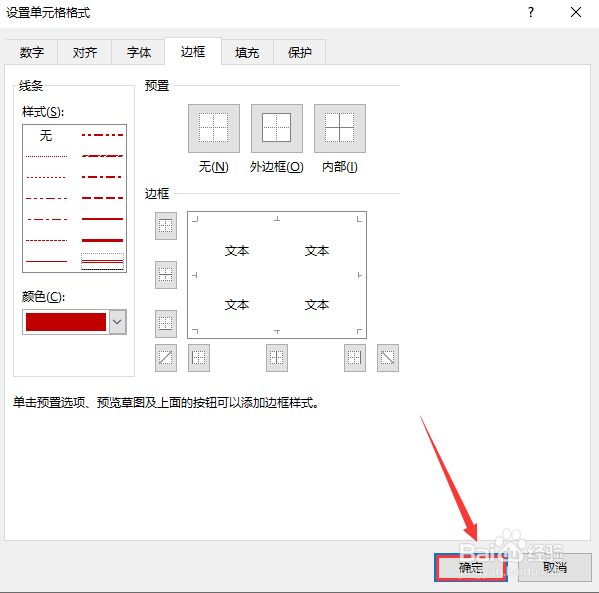Select the medium dash-dot-dot line style
The image size is (599, 593).
coord(102,135)
